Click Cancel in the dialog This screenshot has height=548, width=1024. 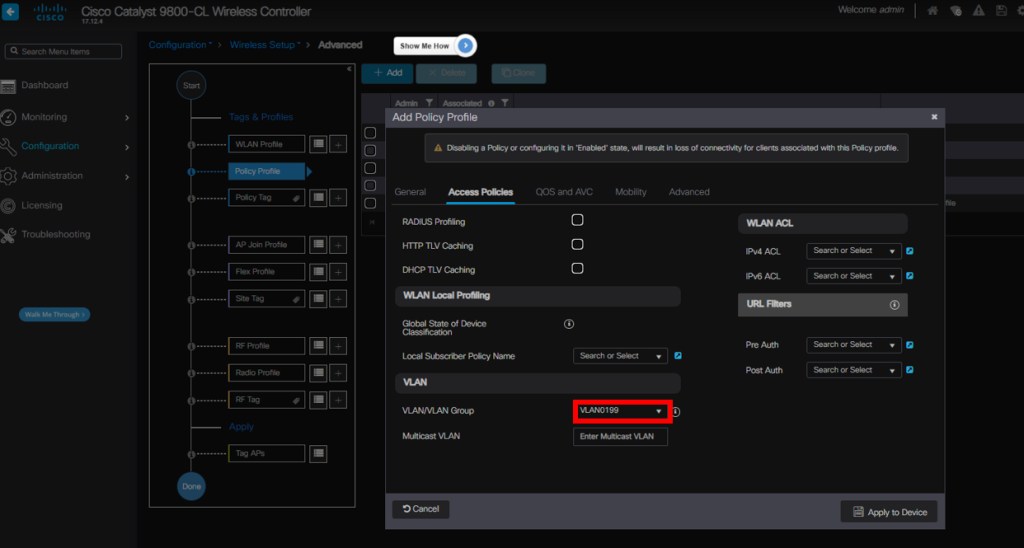(421, 509)
